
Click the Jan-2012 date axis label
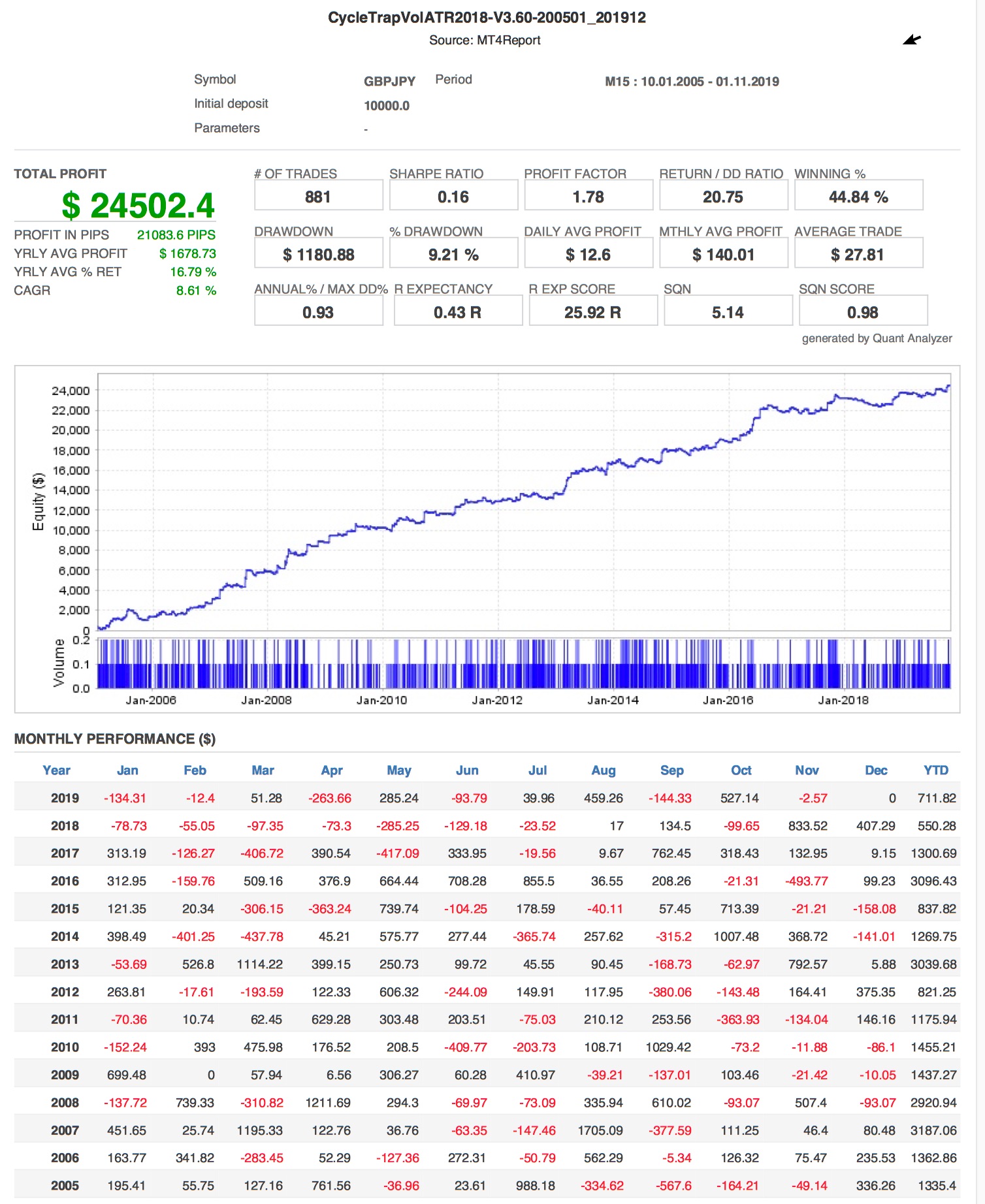point(497,700)
